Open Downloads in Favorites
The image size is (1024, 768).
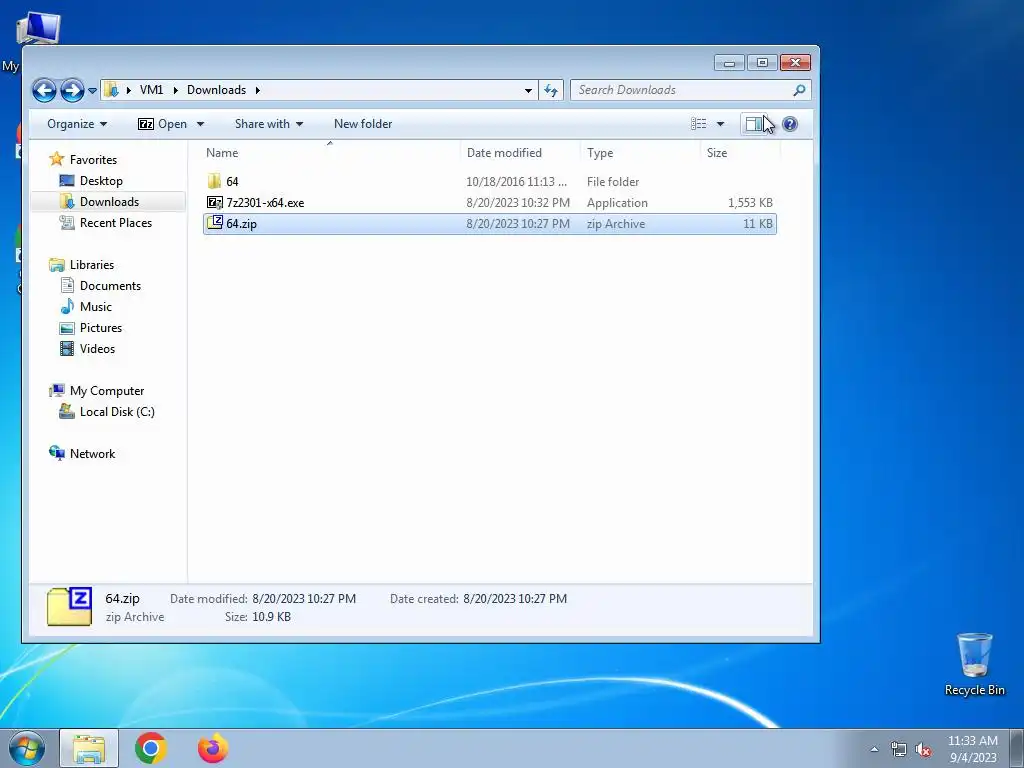pyautogui.click(x=109, y=202)
